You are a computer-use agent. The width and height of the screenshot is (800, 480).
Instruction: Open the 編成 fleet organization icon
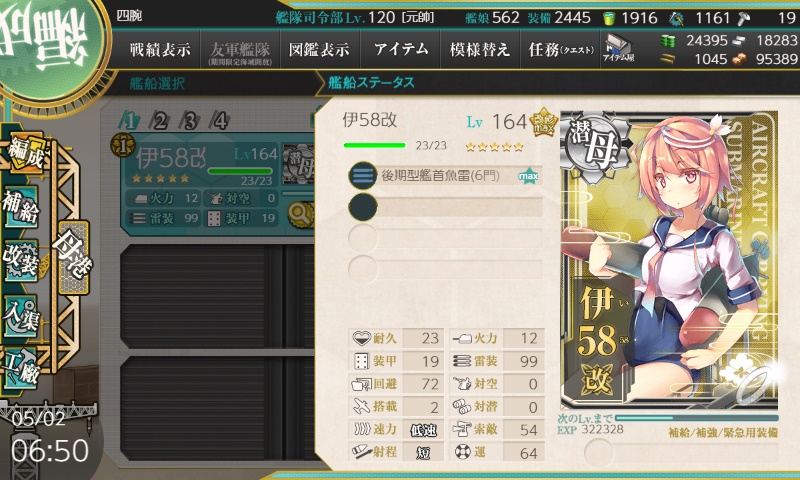point(26,154)
